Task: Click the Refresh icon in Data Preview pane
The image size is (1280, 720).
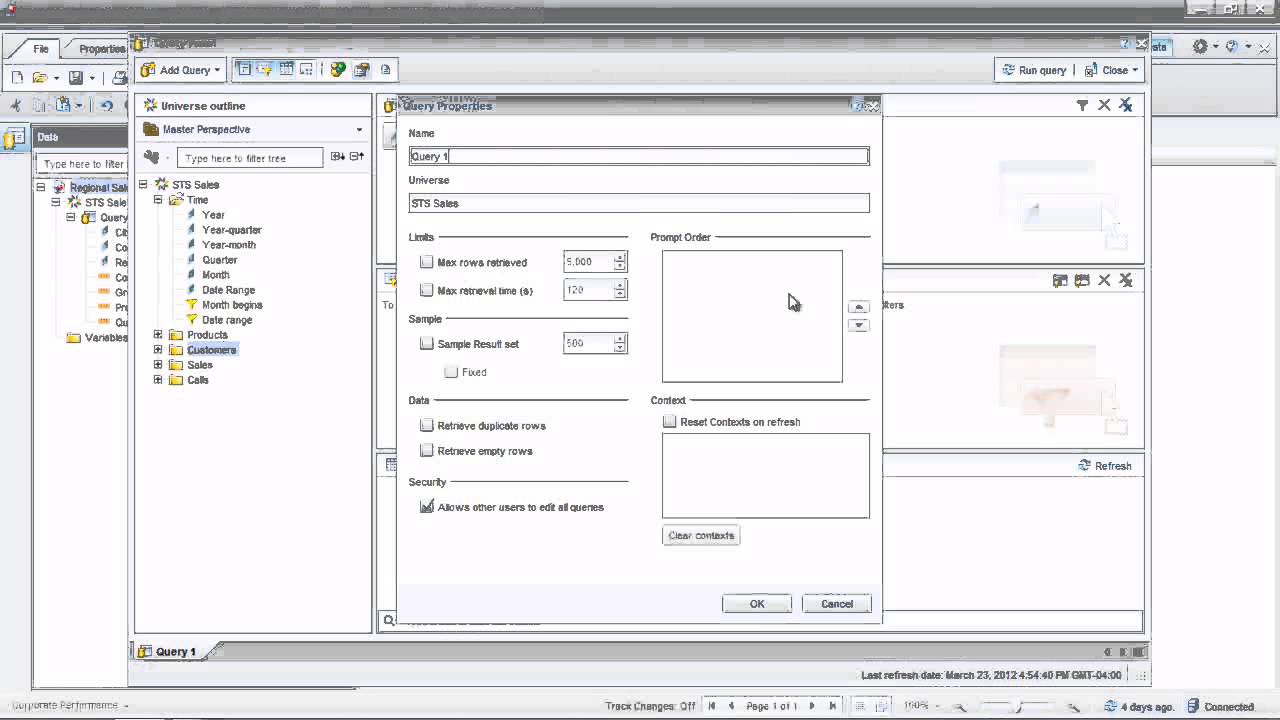Action: [x=1084, y=466]
